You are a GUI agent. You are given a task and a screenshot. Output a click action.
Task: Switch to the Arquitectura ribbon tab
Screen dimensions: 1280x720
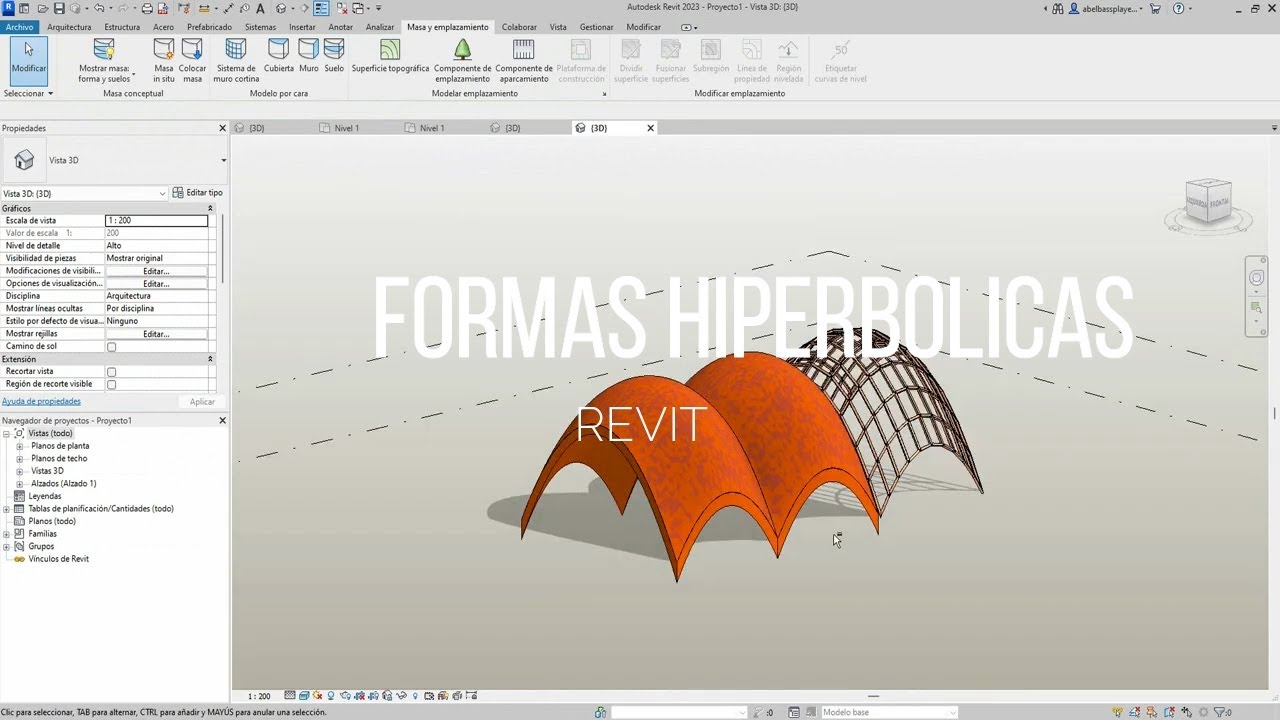69,27
